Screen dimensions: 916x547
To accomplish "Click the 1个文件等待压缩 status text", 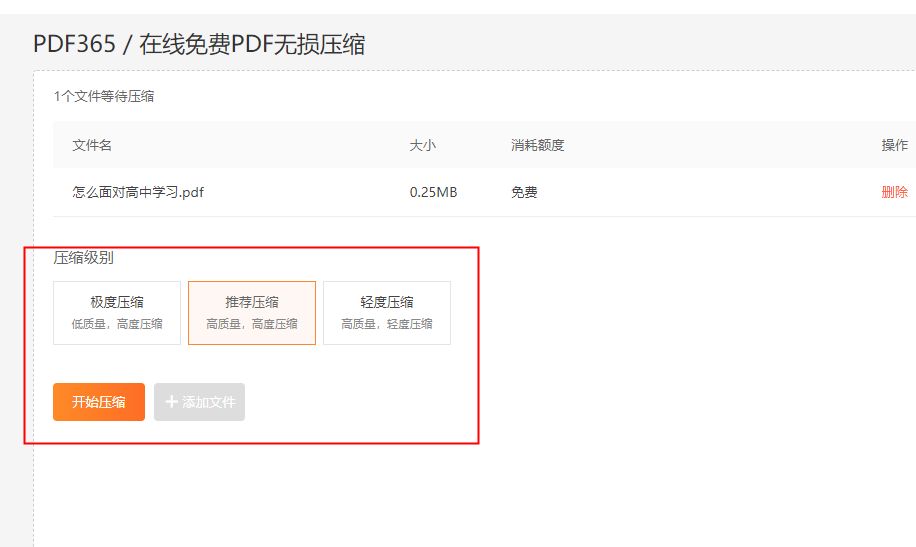I will [104, 96].
